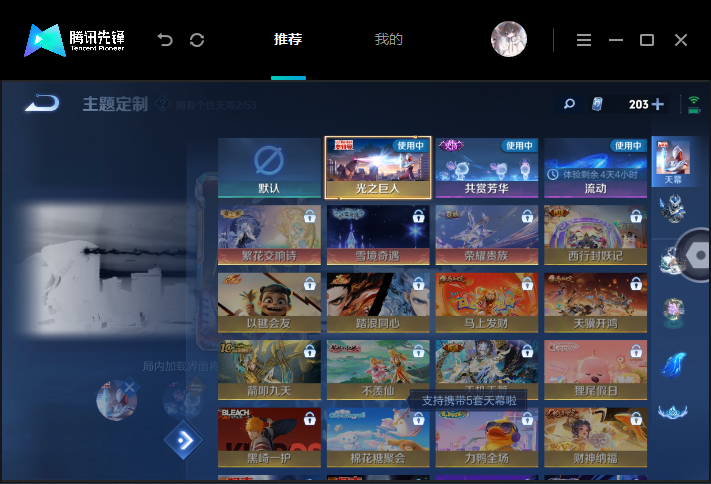Select the crystal orb sidebar category
This screenshot has width=711, height=484.
point(674,312)
